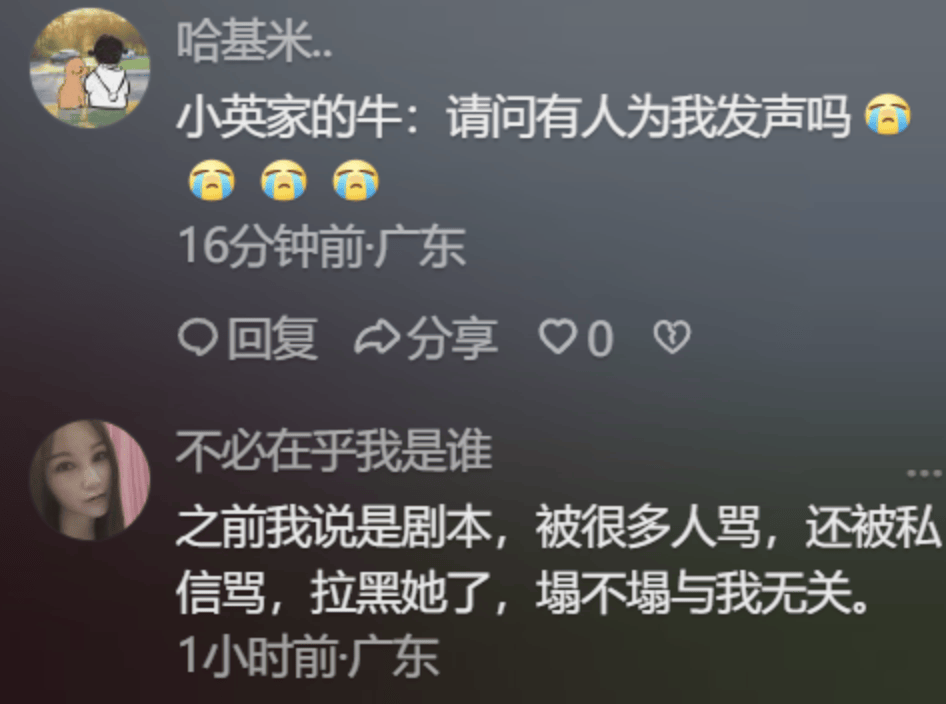Select the 回复 reply label
Viewport: 946px width, 704px height.
[273, 338]
